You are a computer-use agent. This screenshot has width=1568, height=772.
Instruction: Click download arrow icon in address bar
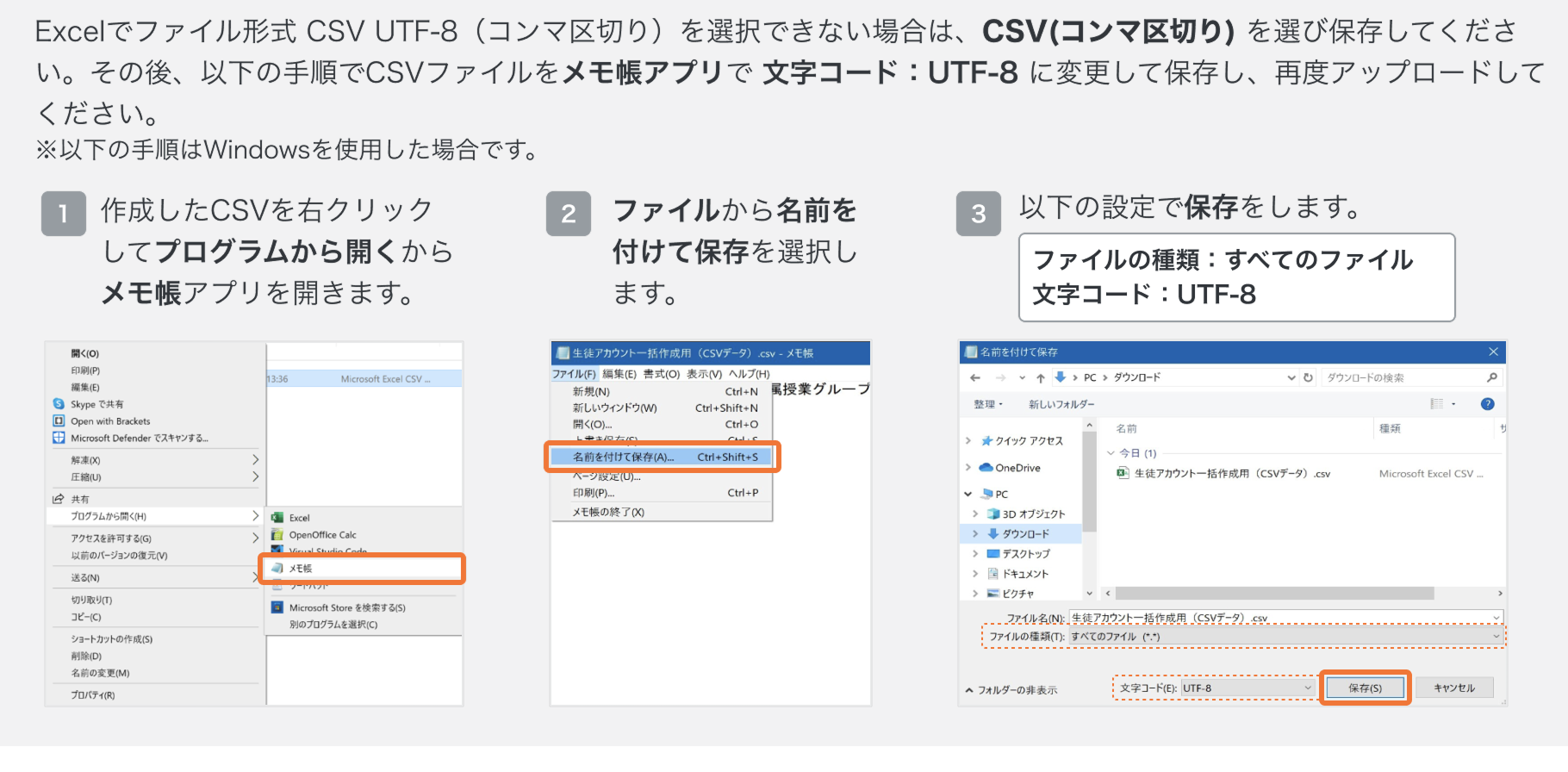point(1061,377)
